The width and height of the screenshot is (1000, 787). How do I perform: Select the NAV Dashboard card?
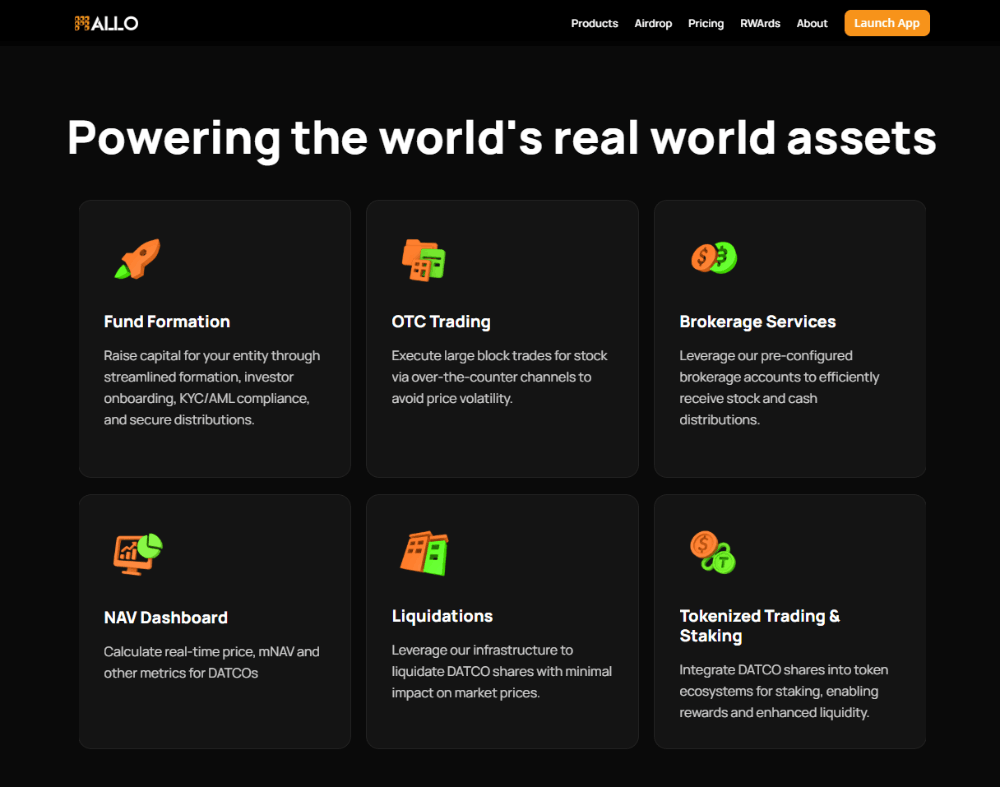214,620
